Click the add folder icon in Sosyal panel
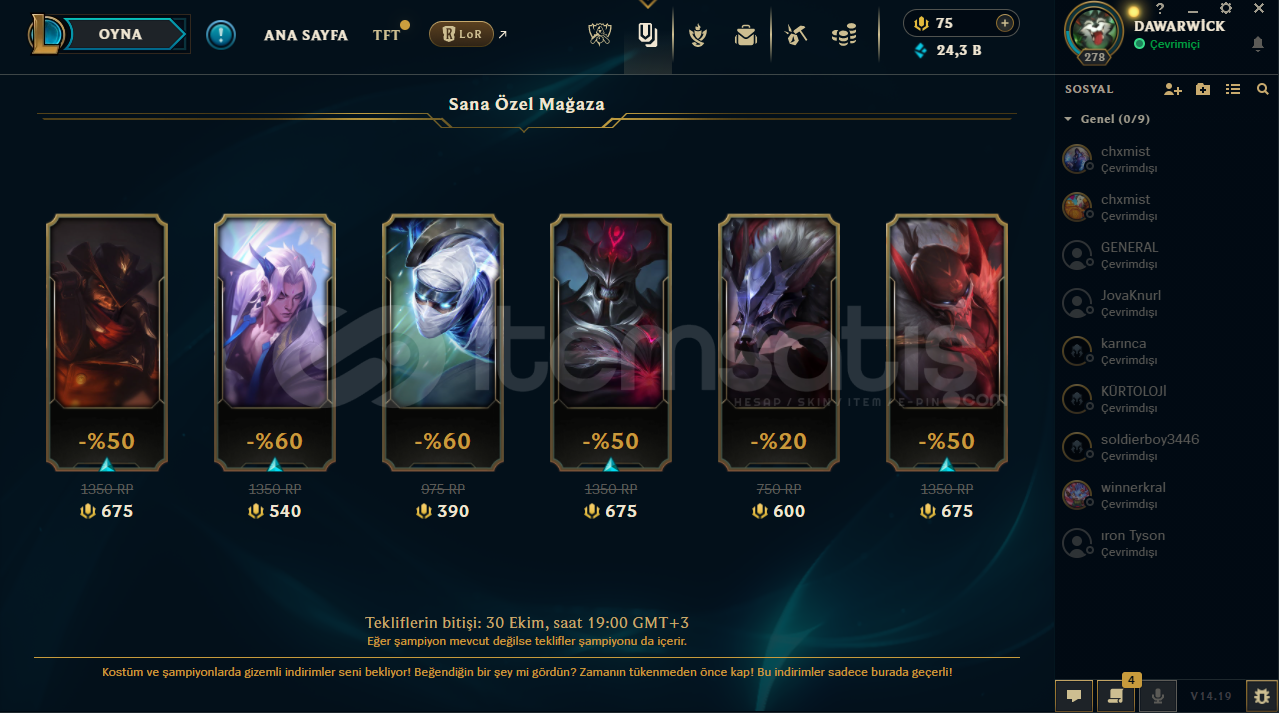1279x713 pixels. coord(1203,89)
